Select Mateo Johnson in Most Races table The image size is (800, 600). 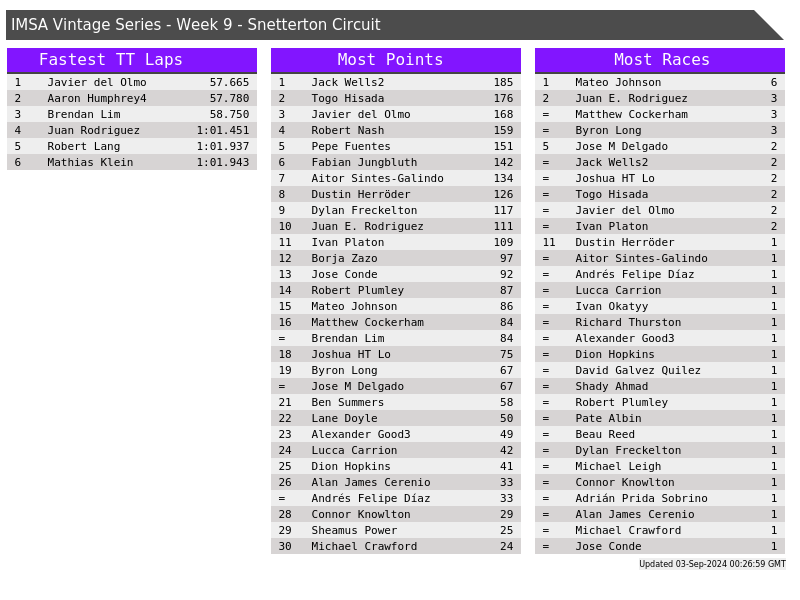618,83
